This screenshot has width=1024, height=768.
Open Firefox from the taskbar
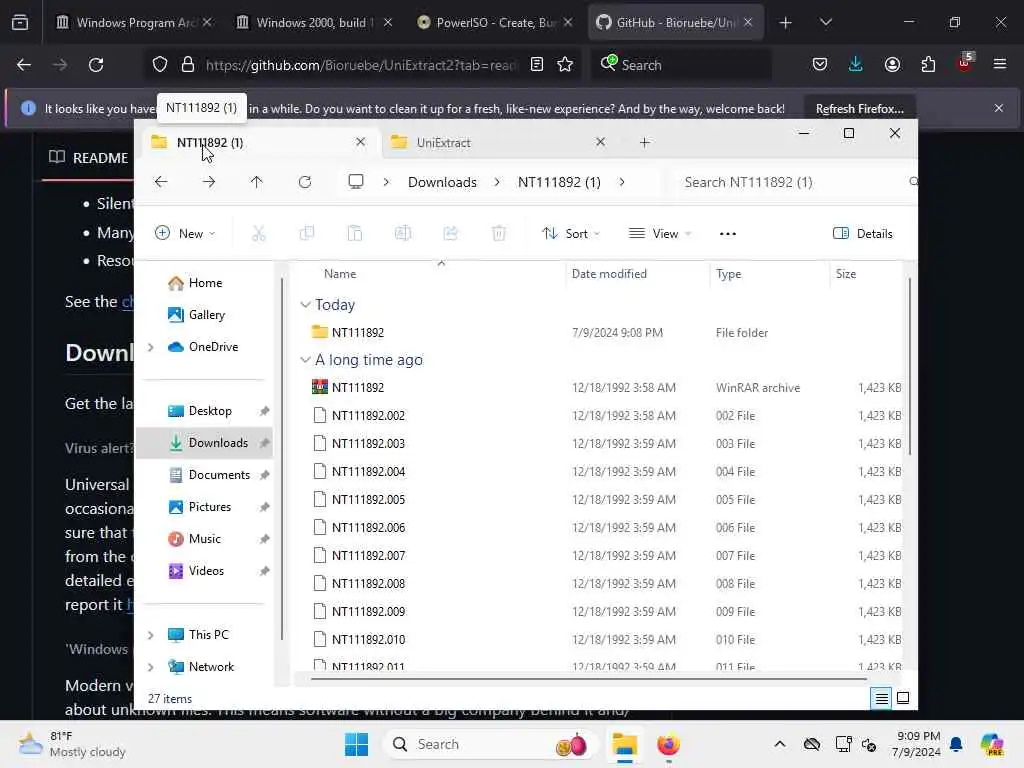click(x=668, y=744)
